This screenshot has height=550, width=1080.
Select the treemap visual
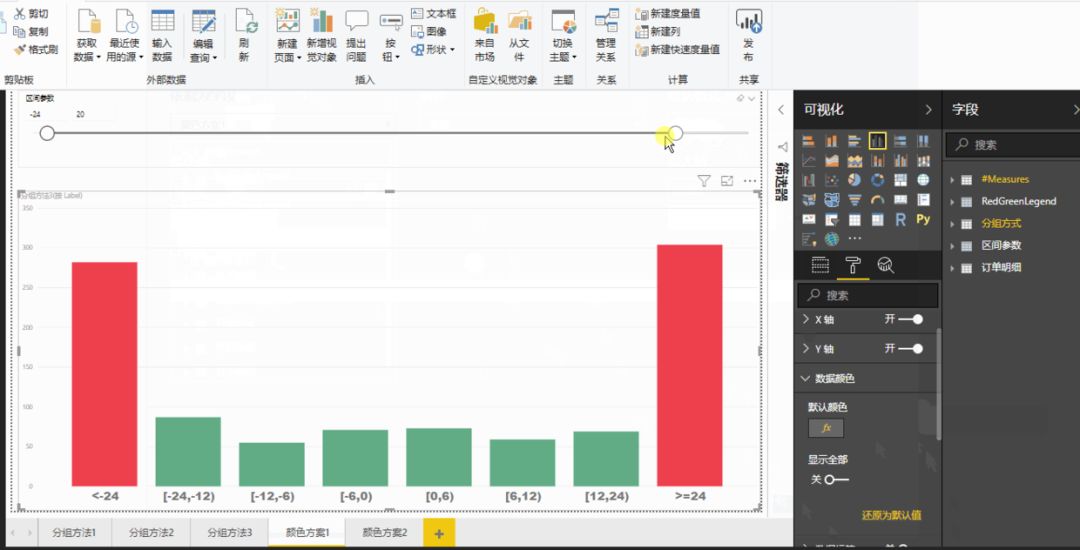coord(900,180)
